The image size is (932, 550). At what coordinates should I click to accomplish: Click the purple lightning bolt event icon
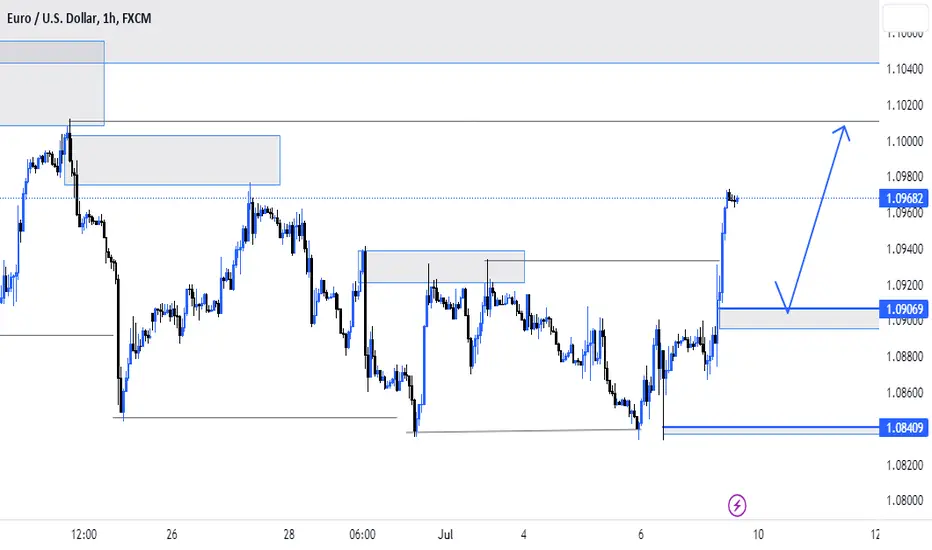[x=737, y=505]
